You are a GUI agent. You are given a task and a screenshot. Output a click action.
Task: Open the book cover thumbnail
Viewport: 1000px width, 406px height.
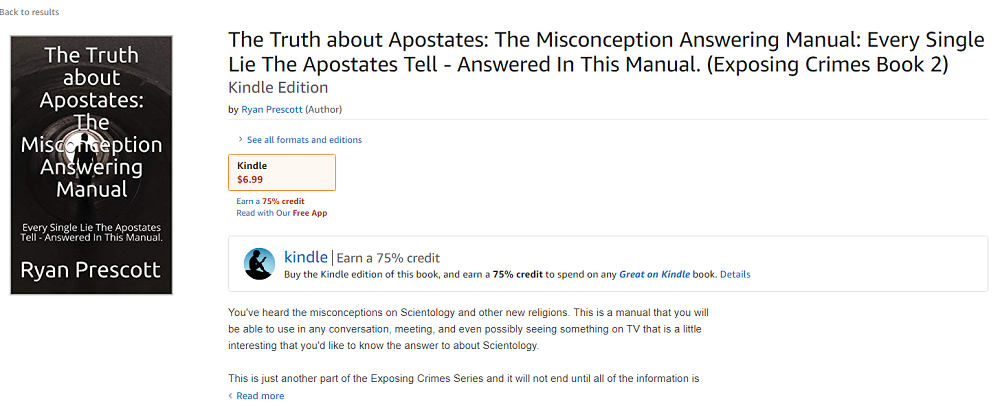pos(92,165)
